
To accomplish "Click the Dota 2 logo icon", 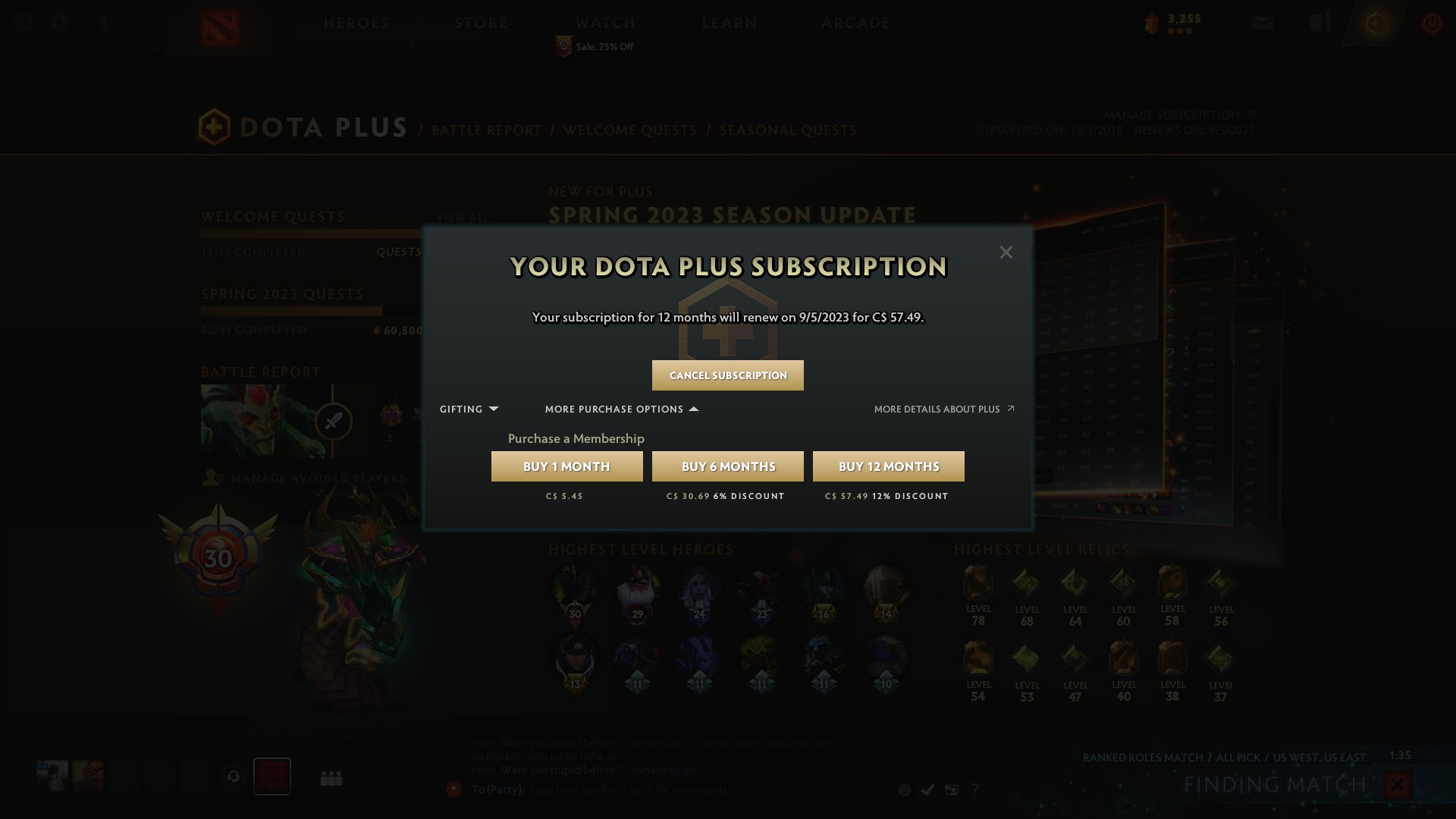I will coord(220,27).
